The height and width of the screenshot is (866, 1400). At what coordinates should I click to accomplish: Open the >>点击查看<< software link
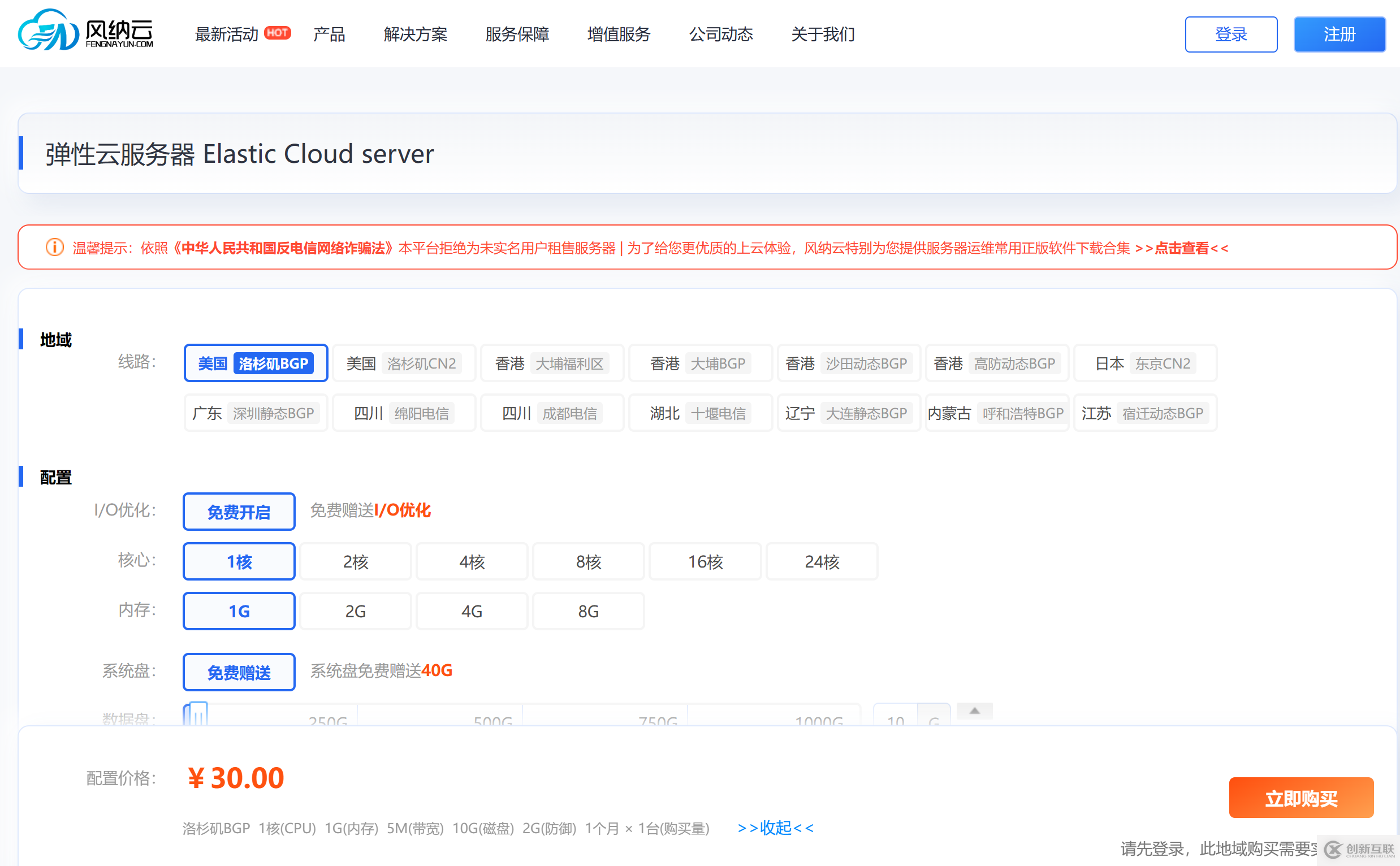[1181, 248]
